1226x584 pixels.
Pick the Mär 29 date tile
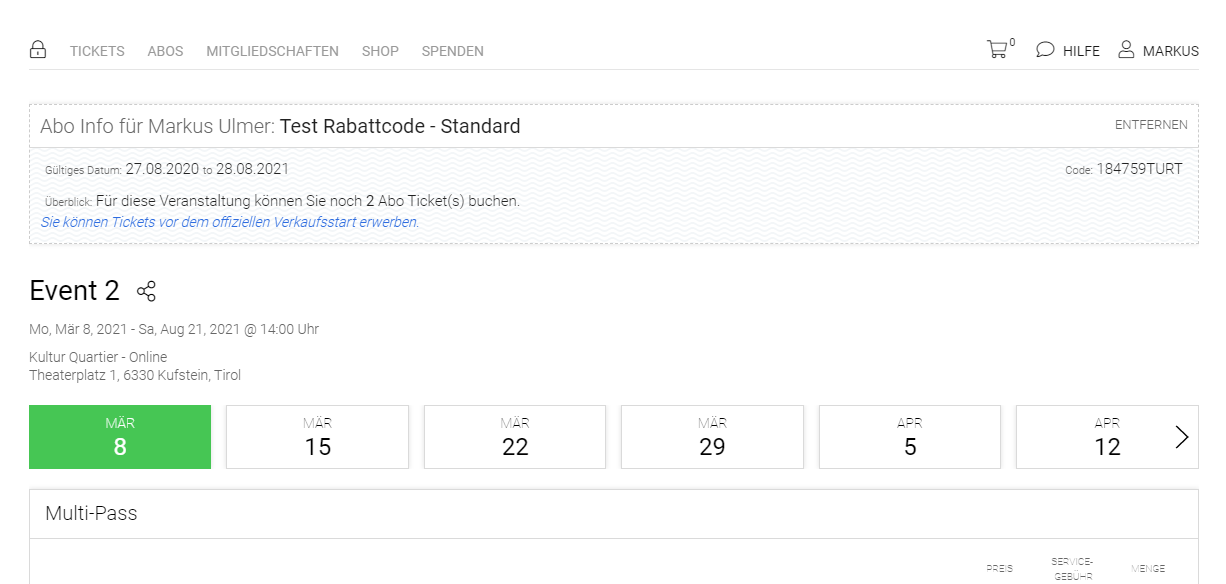click(712, 437)
